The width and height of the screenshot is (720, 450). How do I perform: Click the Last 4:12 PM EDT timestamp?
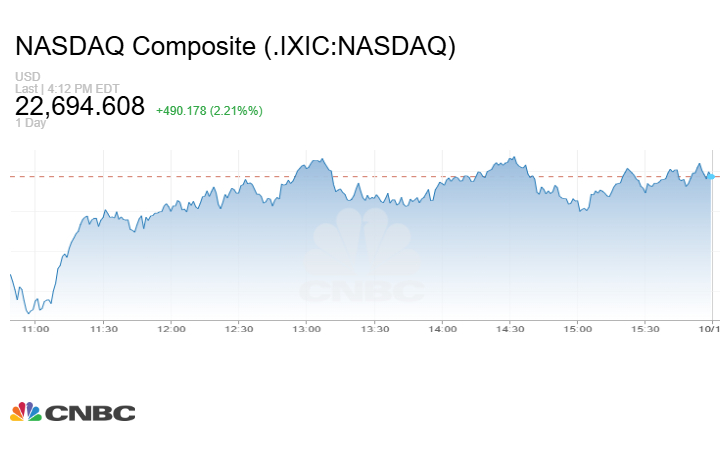point(65,88)
